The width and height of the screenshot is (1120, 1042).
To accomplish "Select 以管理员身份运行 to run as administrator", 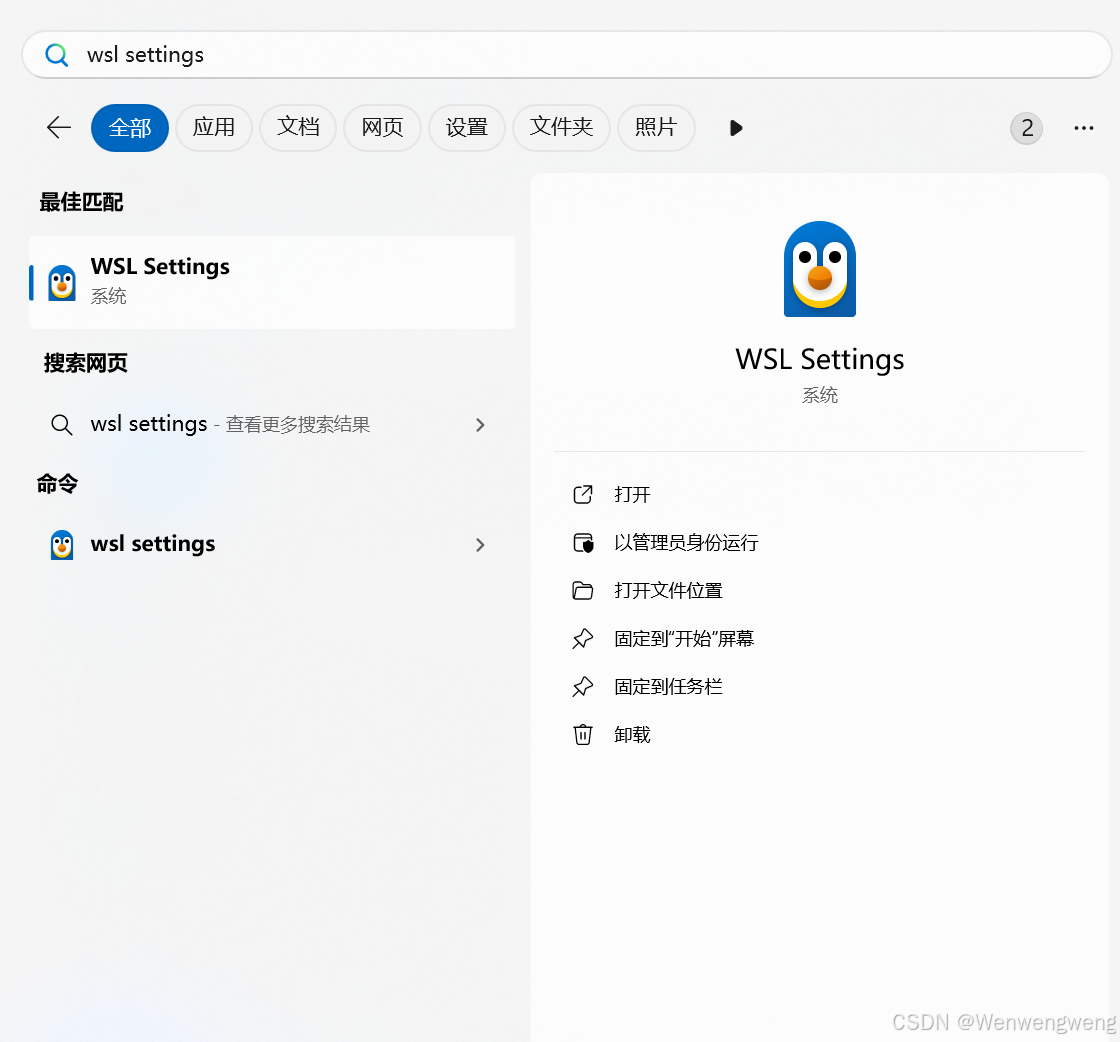I will point(685,542).
